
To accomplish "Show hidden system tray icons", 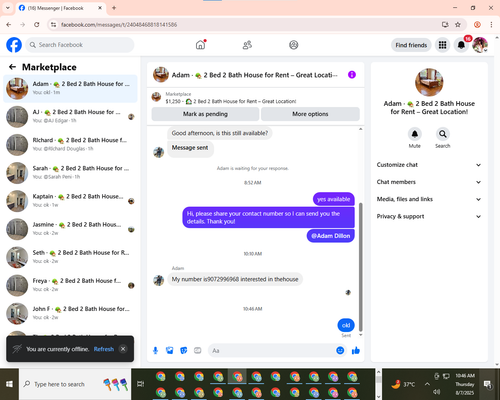I will tap(427, 384).
